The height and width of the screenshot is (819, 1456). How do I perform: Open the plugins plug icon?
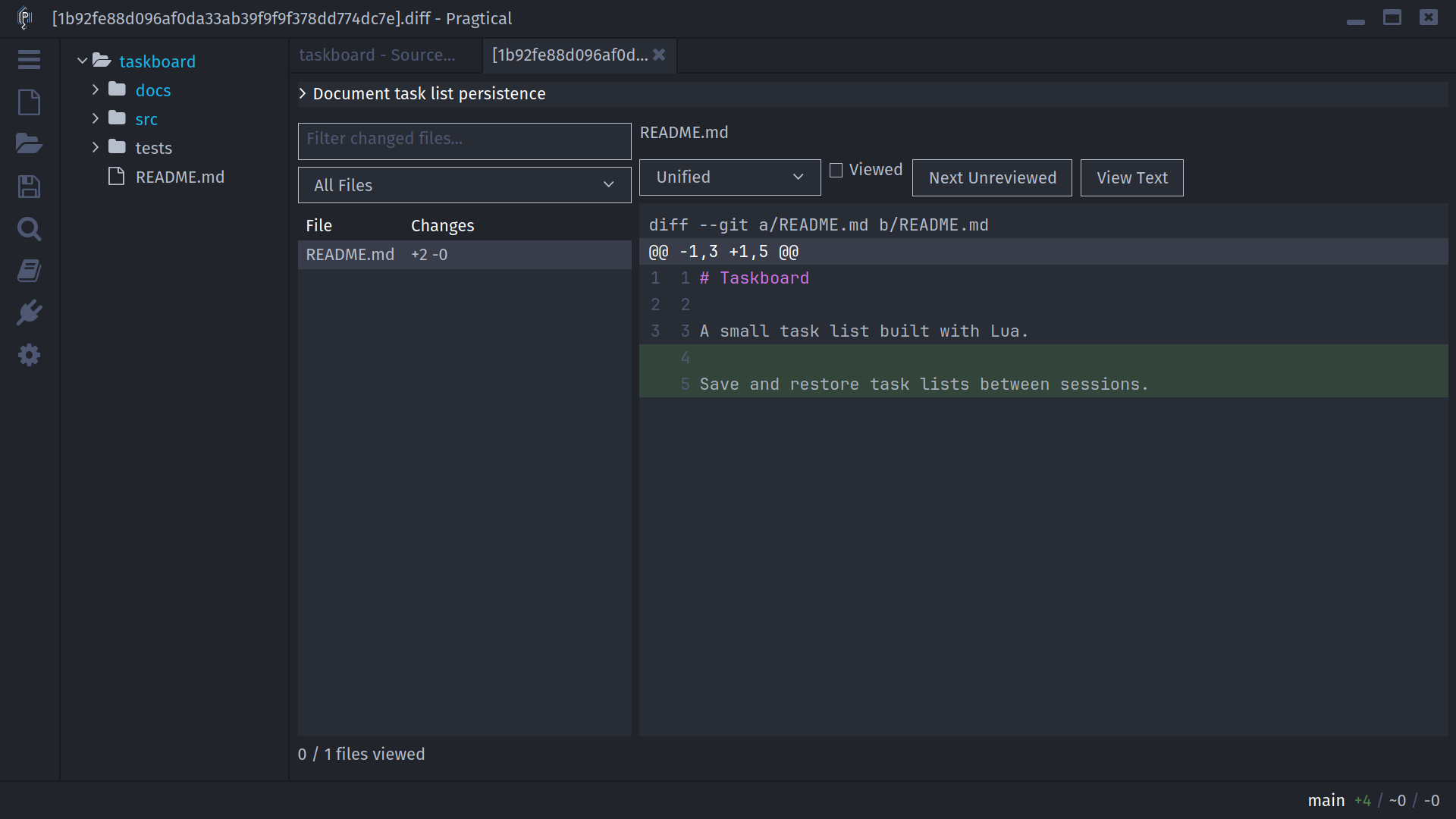pos(29,312)
